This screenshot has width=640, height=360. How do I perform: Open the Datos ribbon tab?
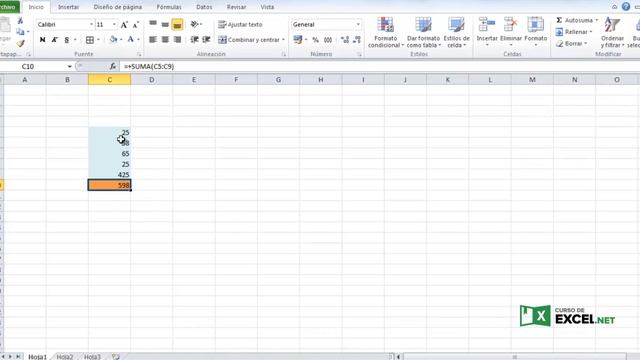click(204, 7)
